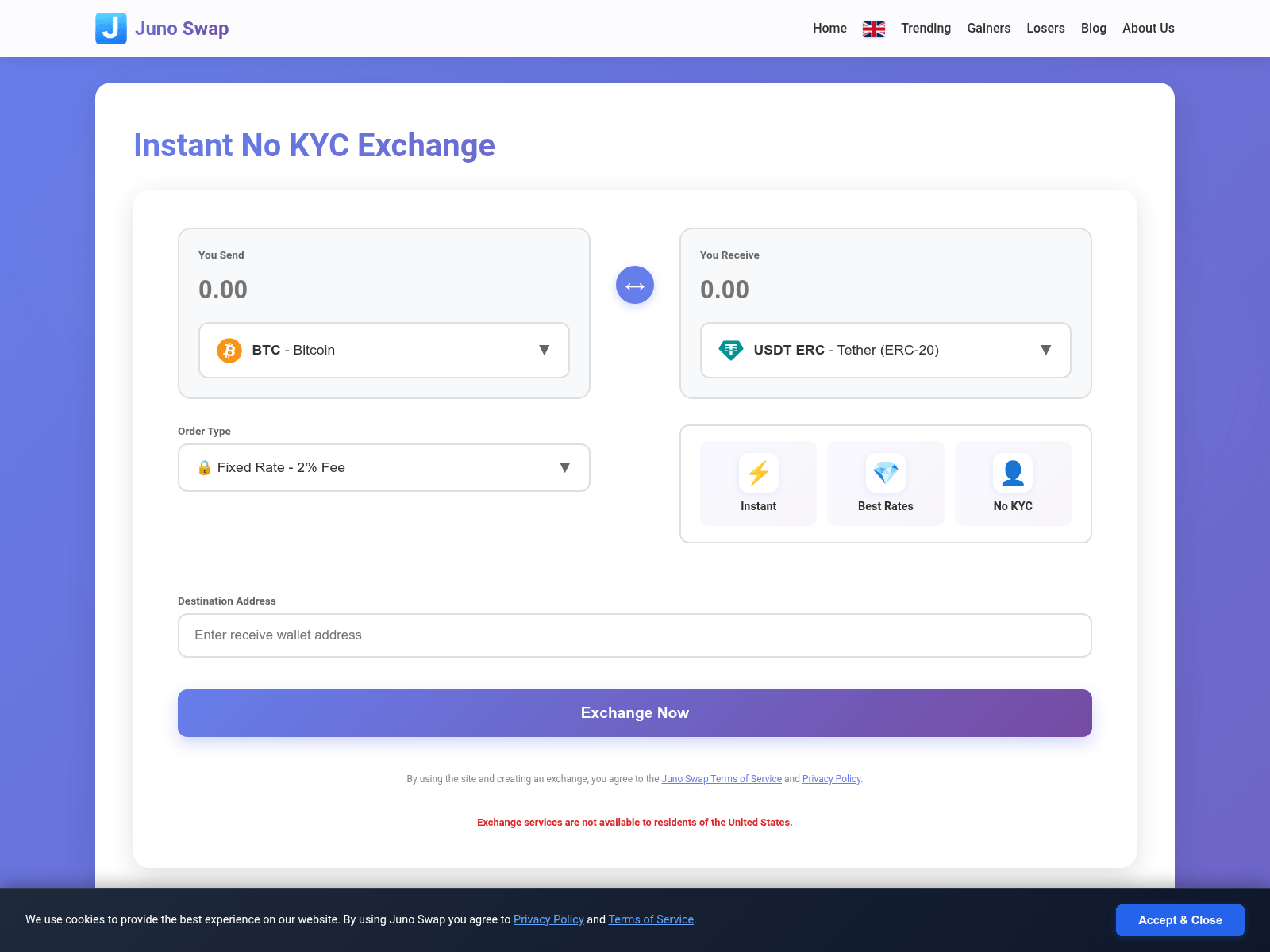Image resolution: width=1270 pixels, height=952 pixels.
Task: Expand the BTC send currency dropdown arrow
Action: click(x=545, y=350)
